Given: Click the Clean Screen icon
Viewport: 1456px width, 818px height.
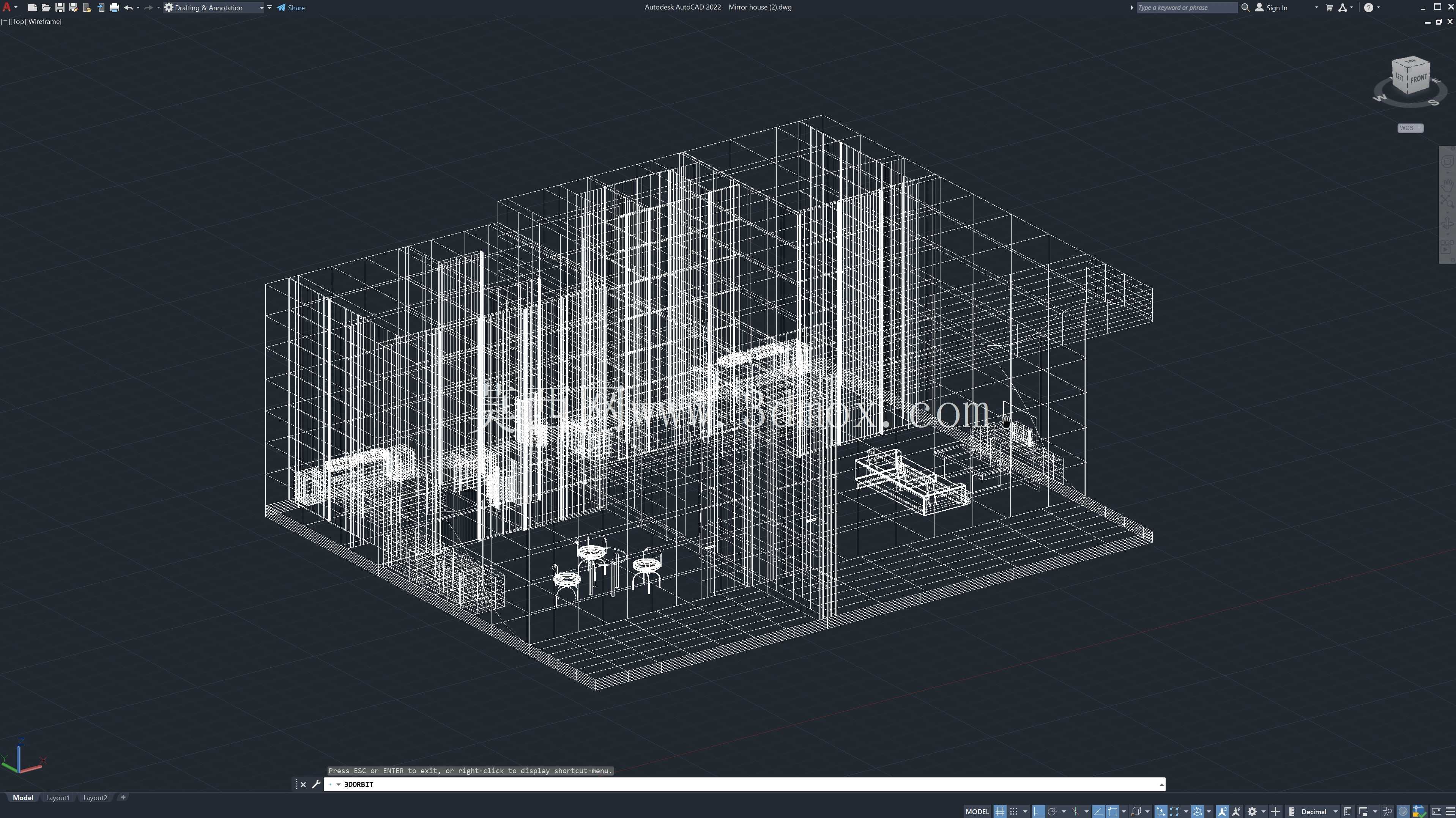Looking at the screenshot, I should click(x=1436, y=811).
